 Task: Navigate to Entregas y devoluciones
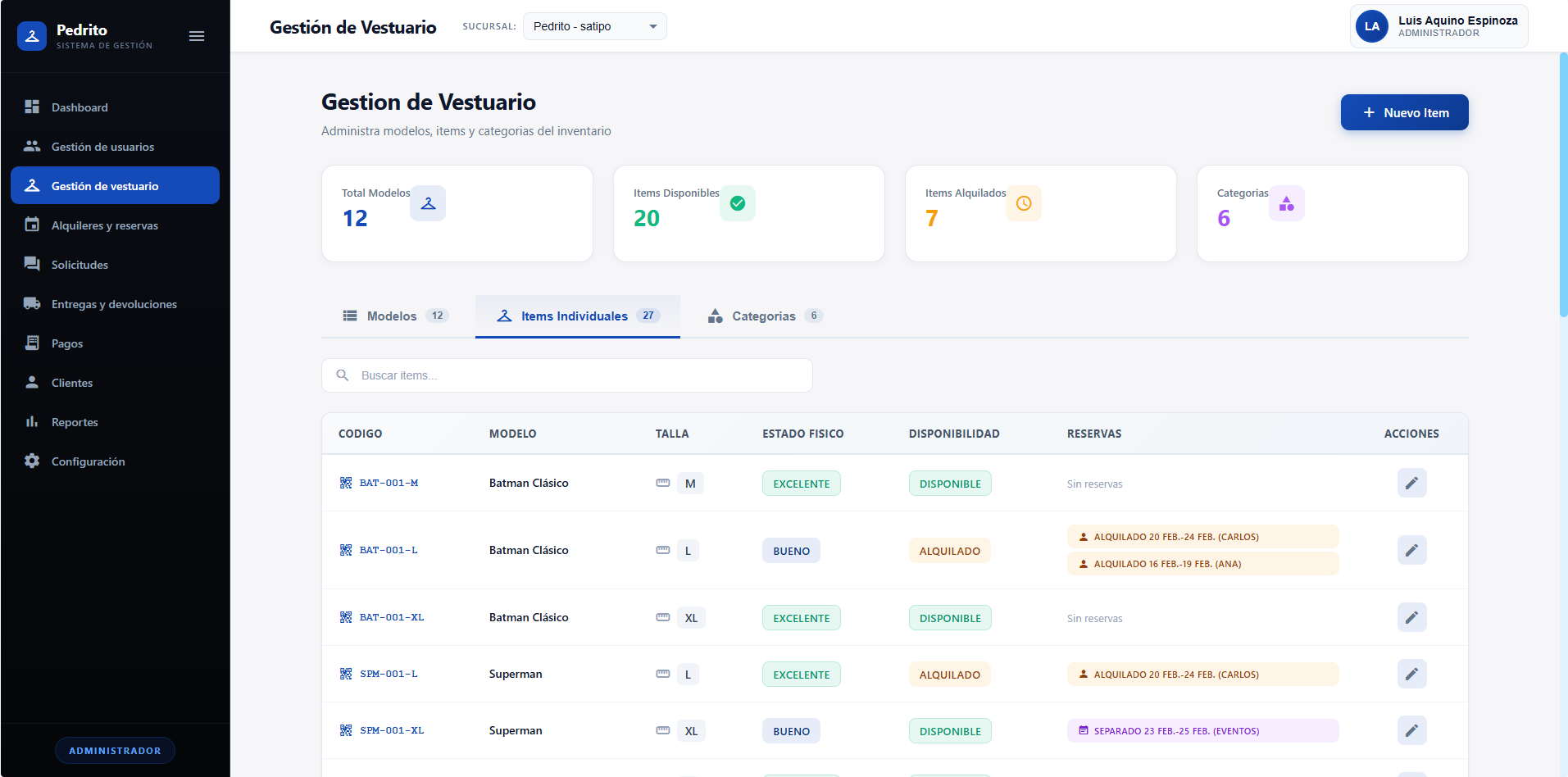114,304
